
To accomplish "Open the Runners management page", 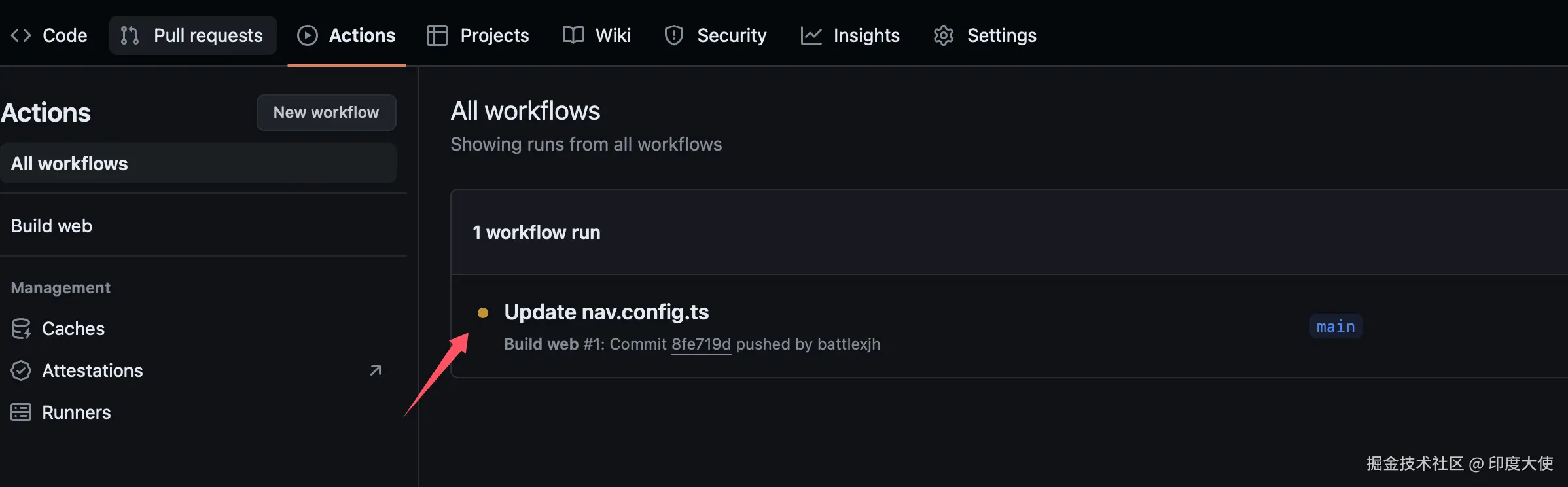I will [76, 412].
